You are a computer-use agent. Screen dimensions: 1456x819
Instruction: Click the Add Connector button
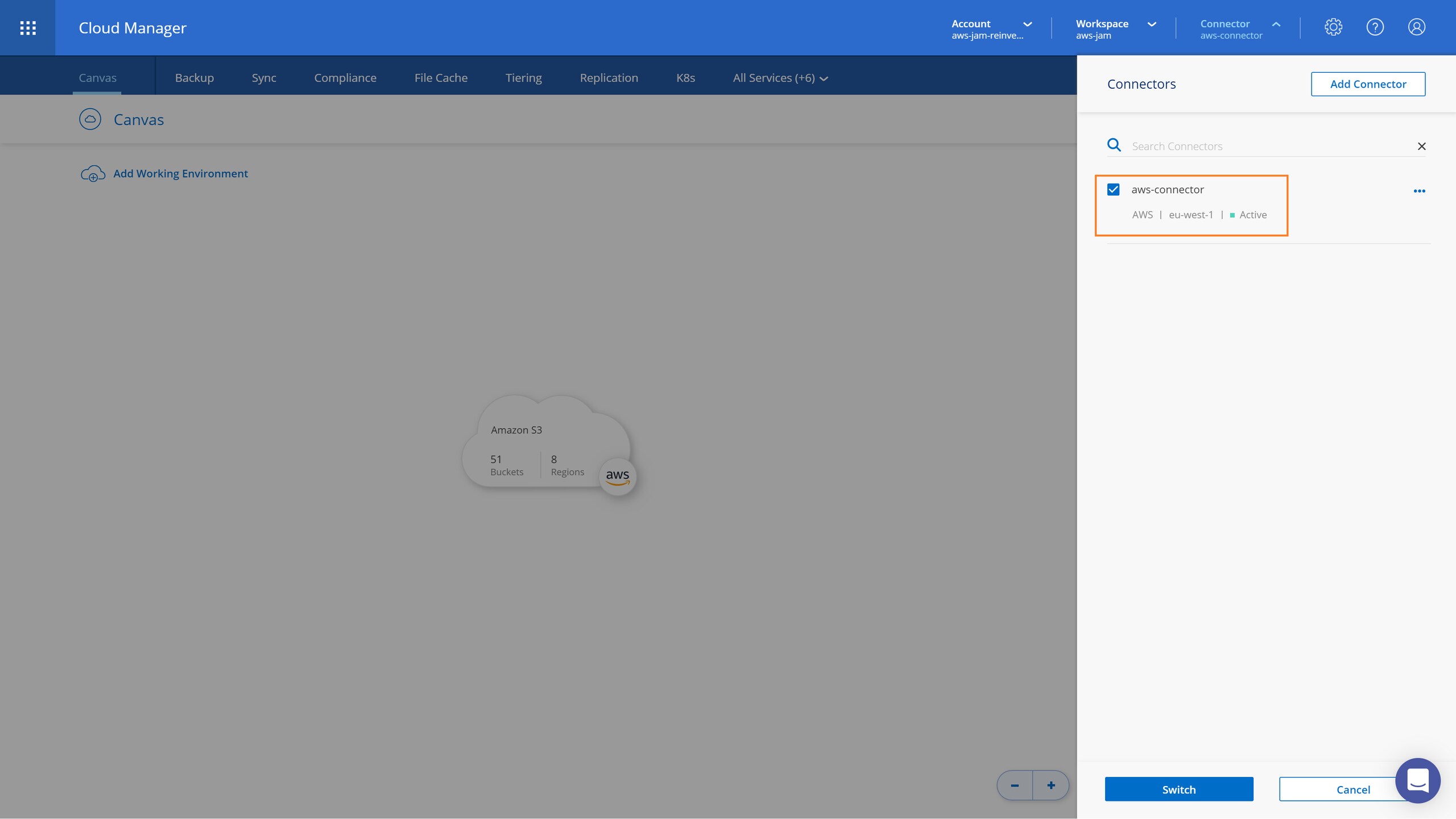pos(1368,84)
